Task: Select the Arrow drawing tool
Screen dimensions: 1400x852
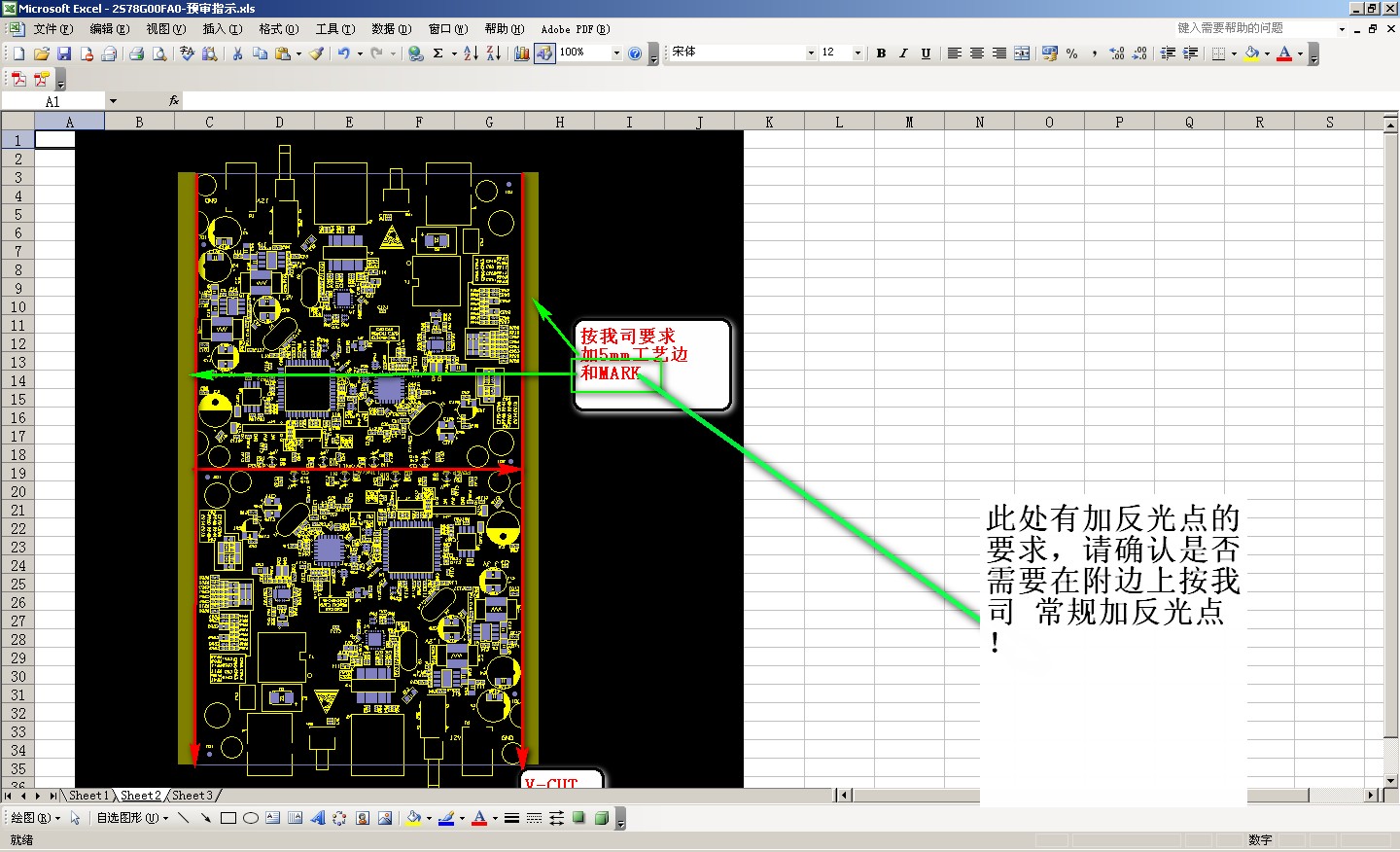Action: (x=205, y=818)
